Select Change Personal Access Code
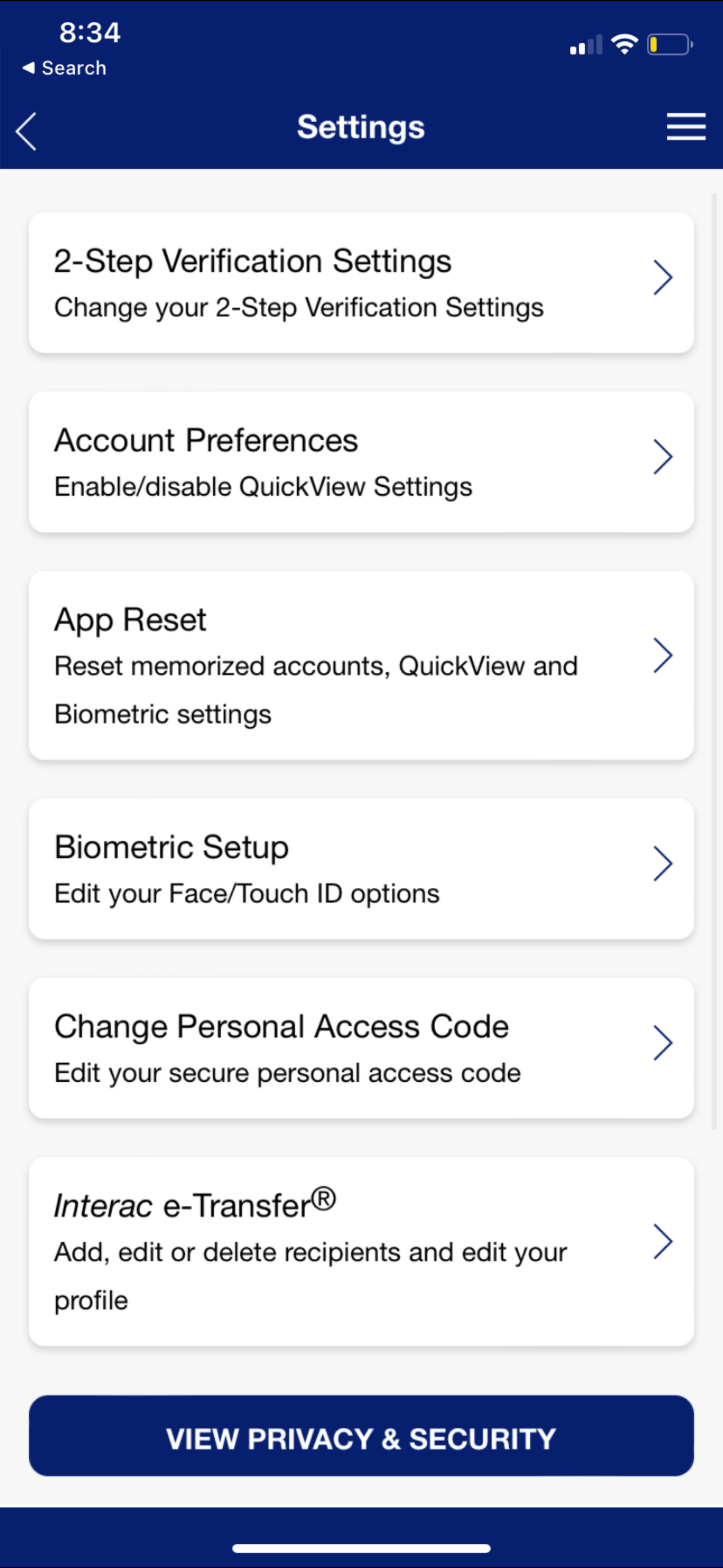 point(361,1048)
